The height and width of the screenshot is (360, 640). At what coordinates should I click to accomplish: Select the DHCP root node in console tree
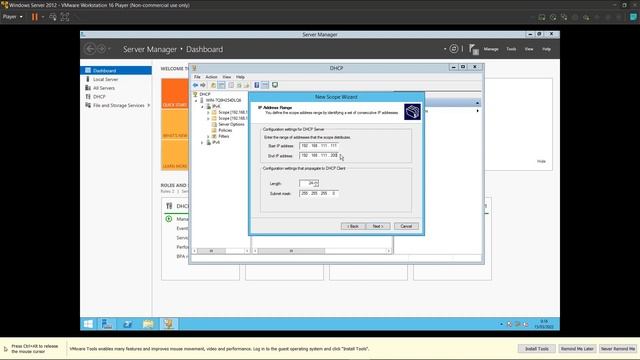(x=204, y=94)
